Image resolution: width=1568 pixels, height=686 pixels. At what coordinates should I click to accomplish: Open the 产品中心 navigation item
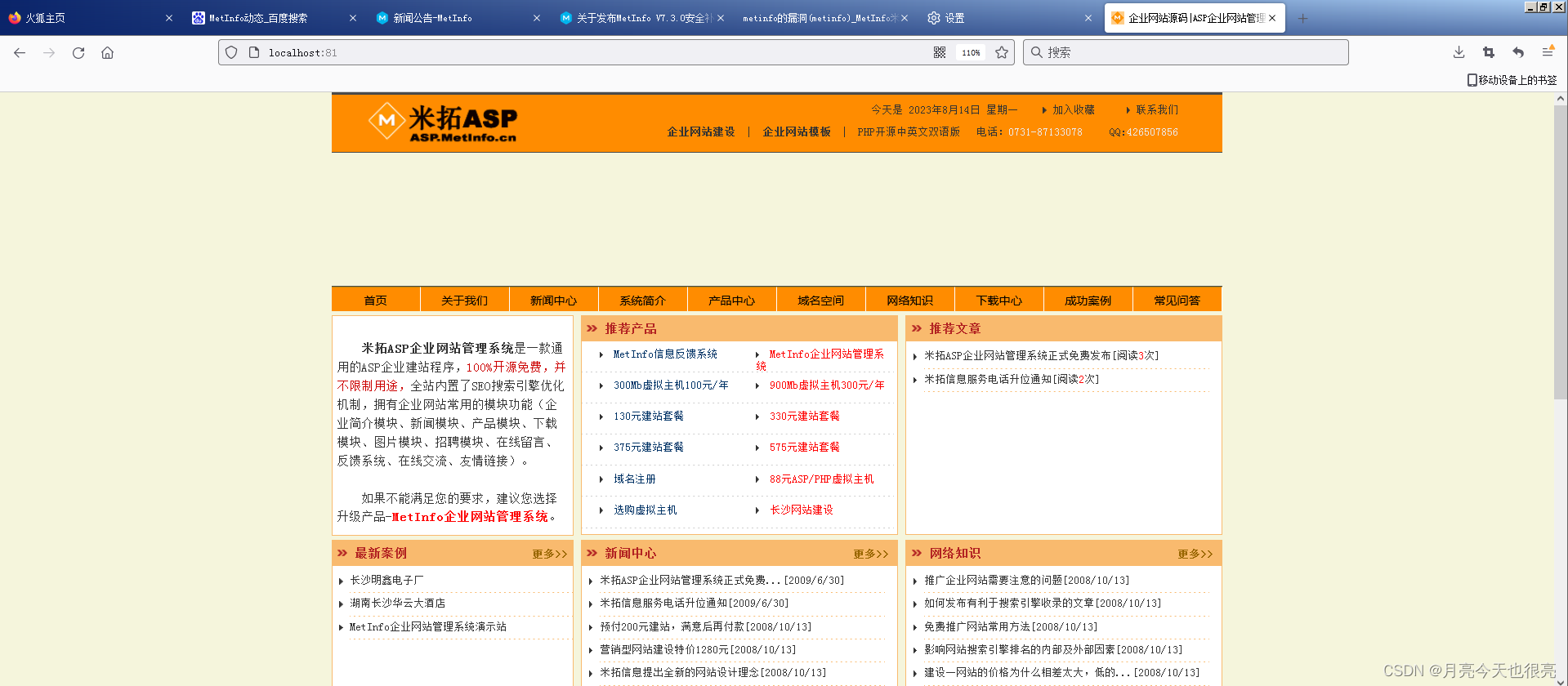pyautogui.click(x=731, y=301)
